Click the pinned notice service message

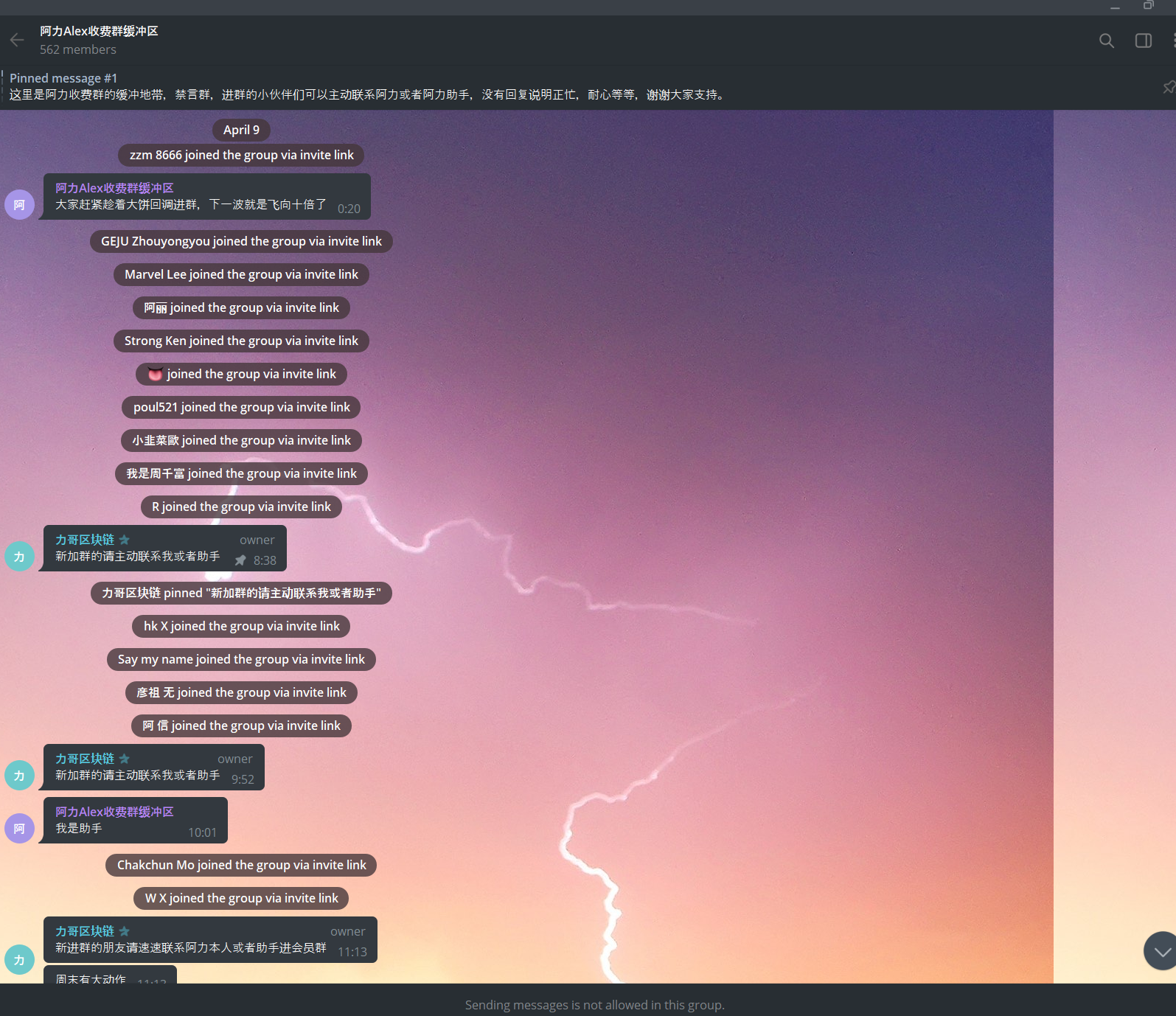coord(241,593)
